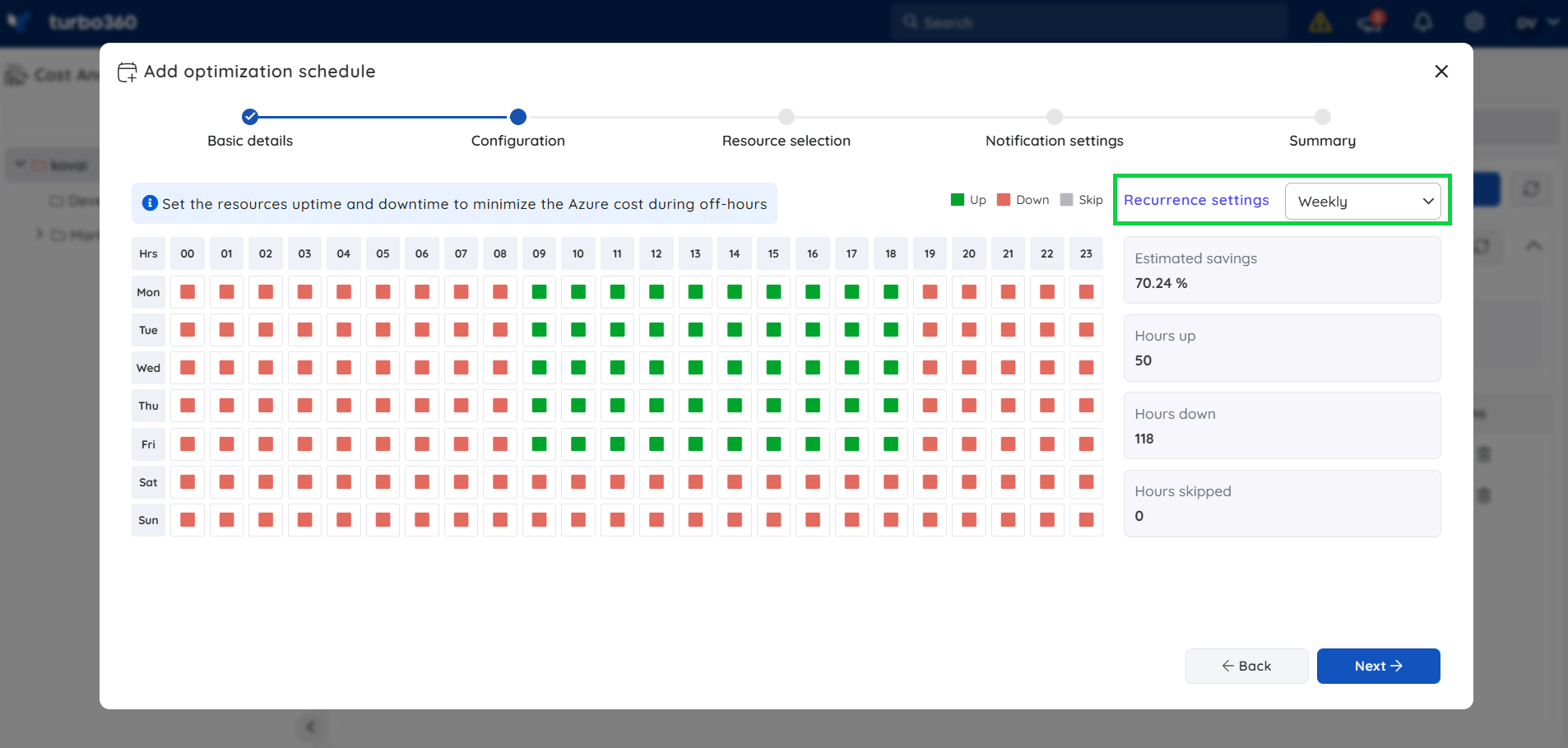The width and height of the screenshot is (1568, 748).
Task: Select the Basic details step
Action: [250, 117]
